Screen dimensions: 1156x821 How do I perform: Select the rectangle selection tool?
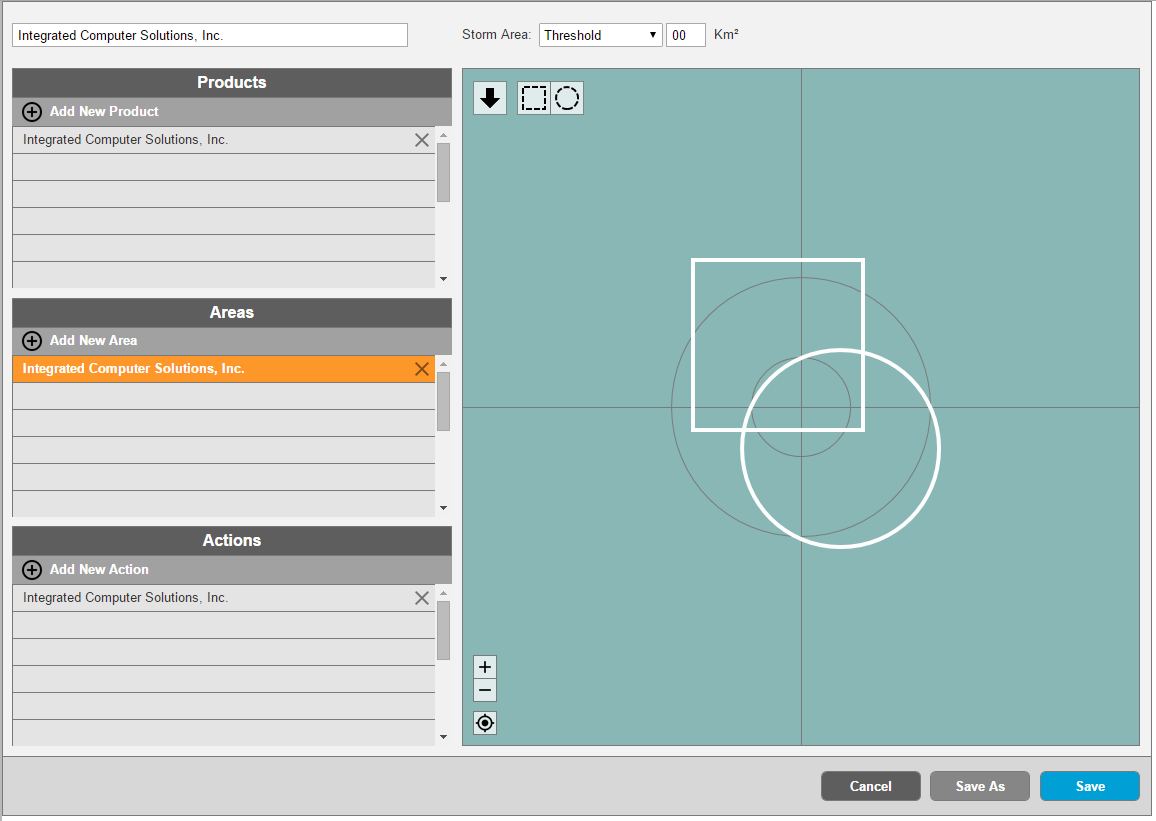pyautogui.click(x=534, y=98)
